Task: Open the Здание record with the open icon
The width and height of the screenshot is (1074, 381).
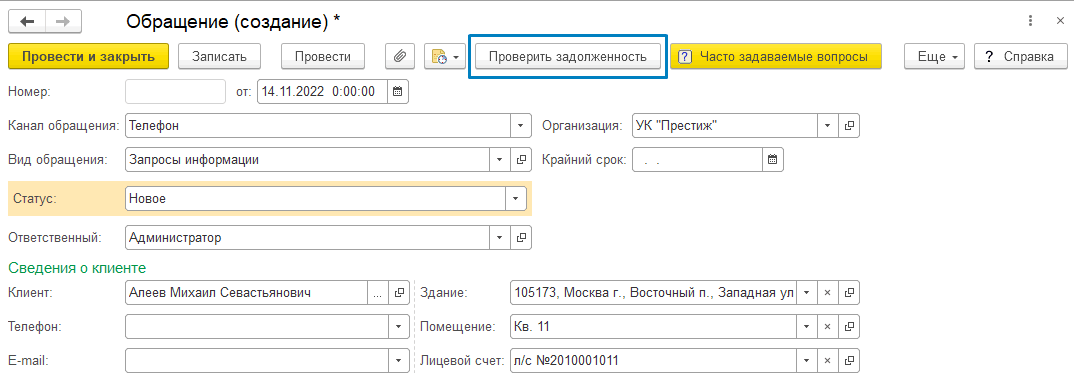Action: (x=849, y=293)
